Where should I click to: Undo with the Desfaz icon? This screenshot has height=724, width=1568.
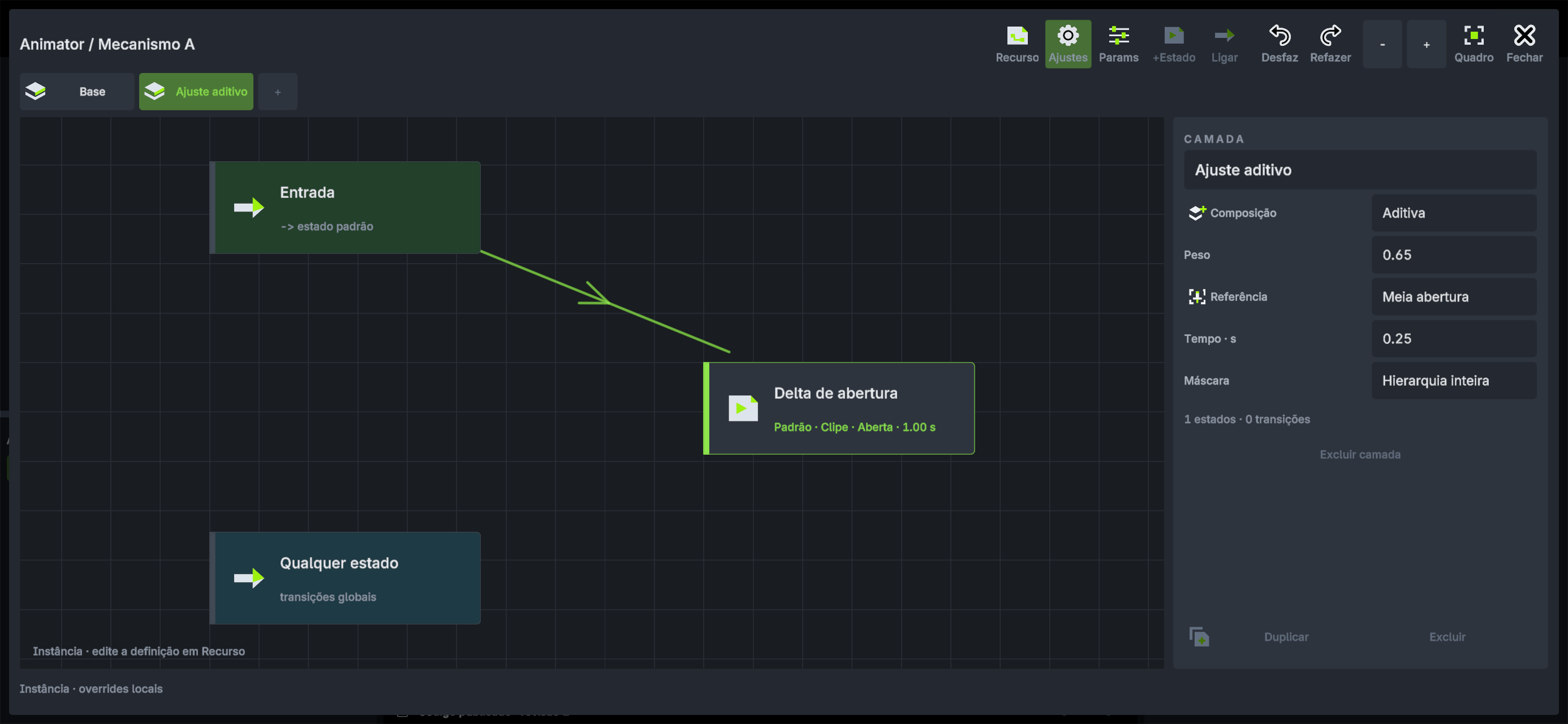1280,44
